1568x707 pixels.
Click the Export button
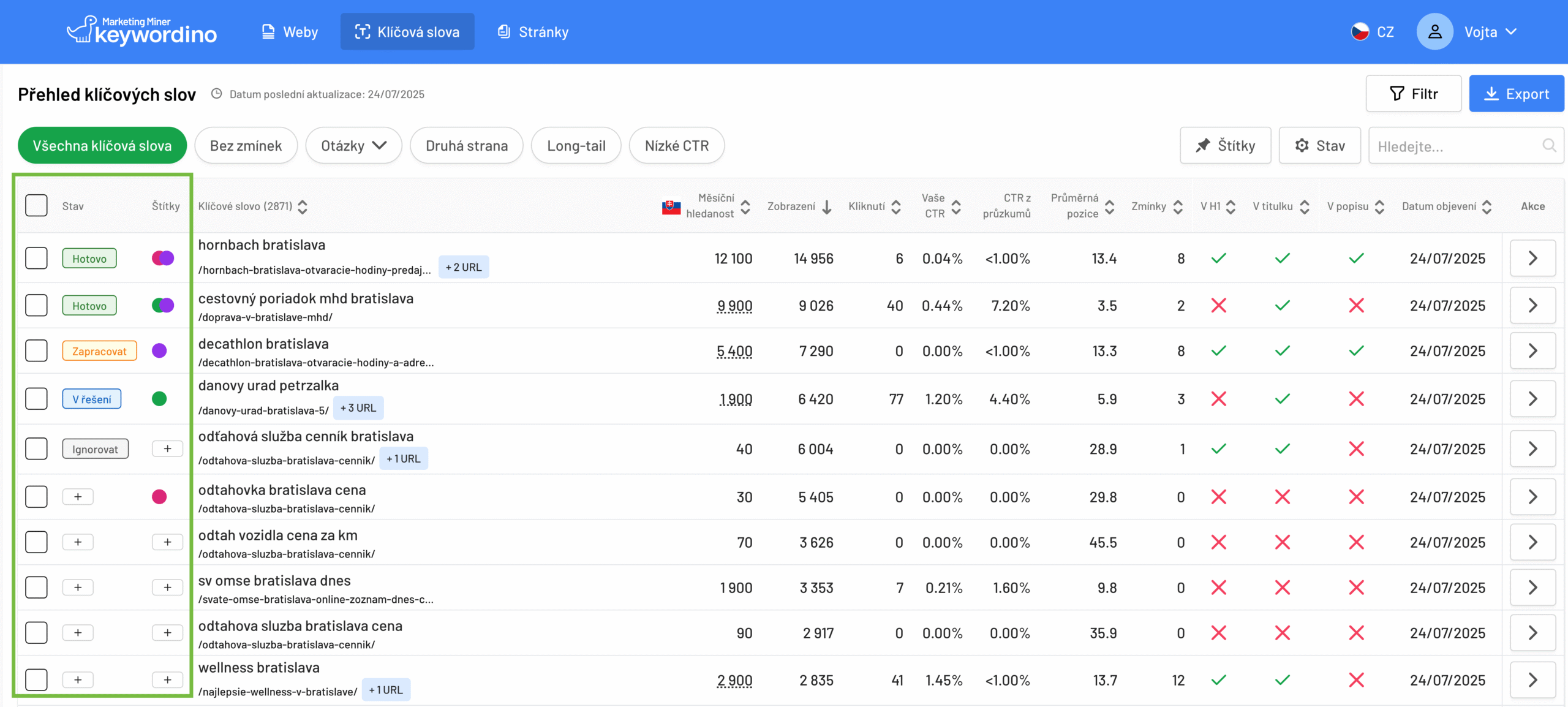[1516, 93]
